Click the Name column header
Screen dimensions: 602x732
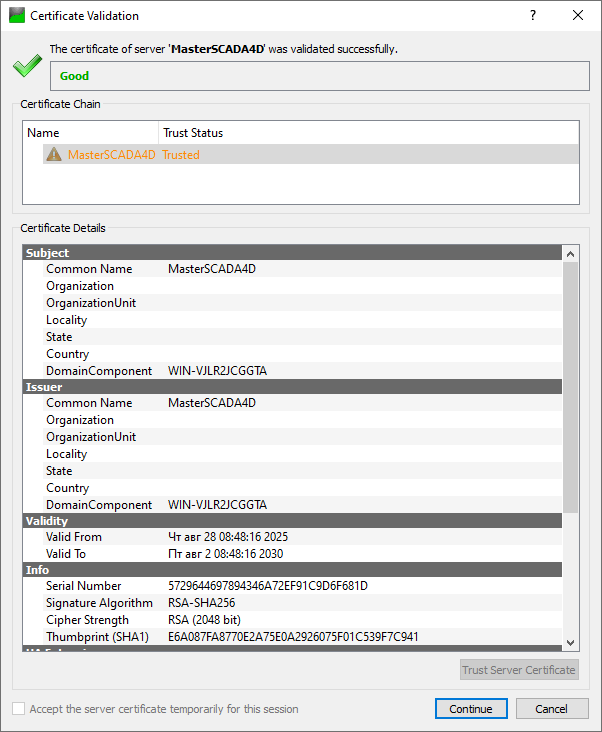(90, 133)
